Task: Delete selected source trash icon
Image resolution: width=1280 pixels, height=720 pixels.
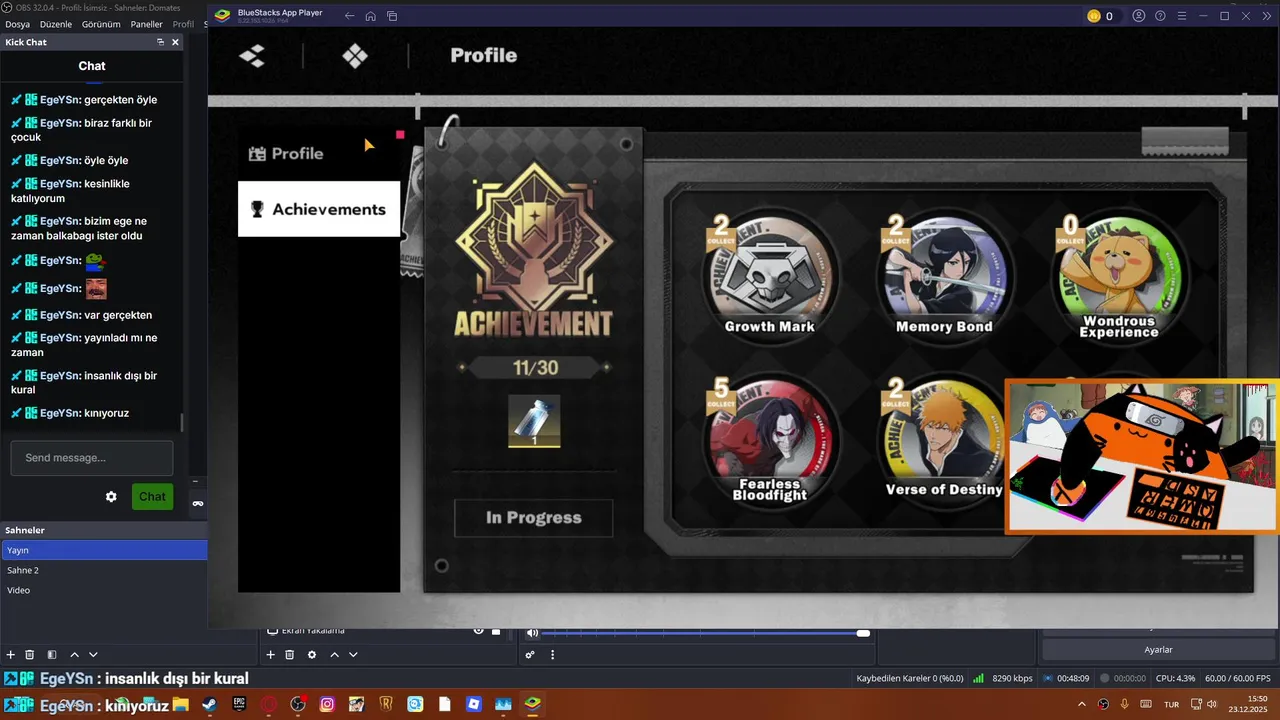Action: tap(289, 655)
